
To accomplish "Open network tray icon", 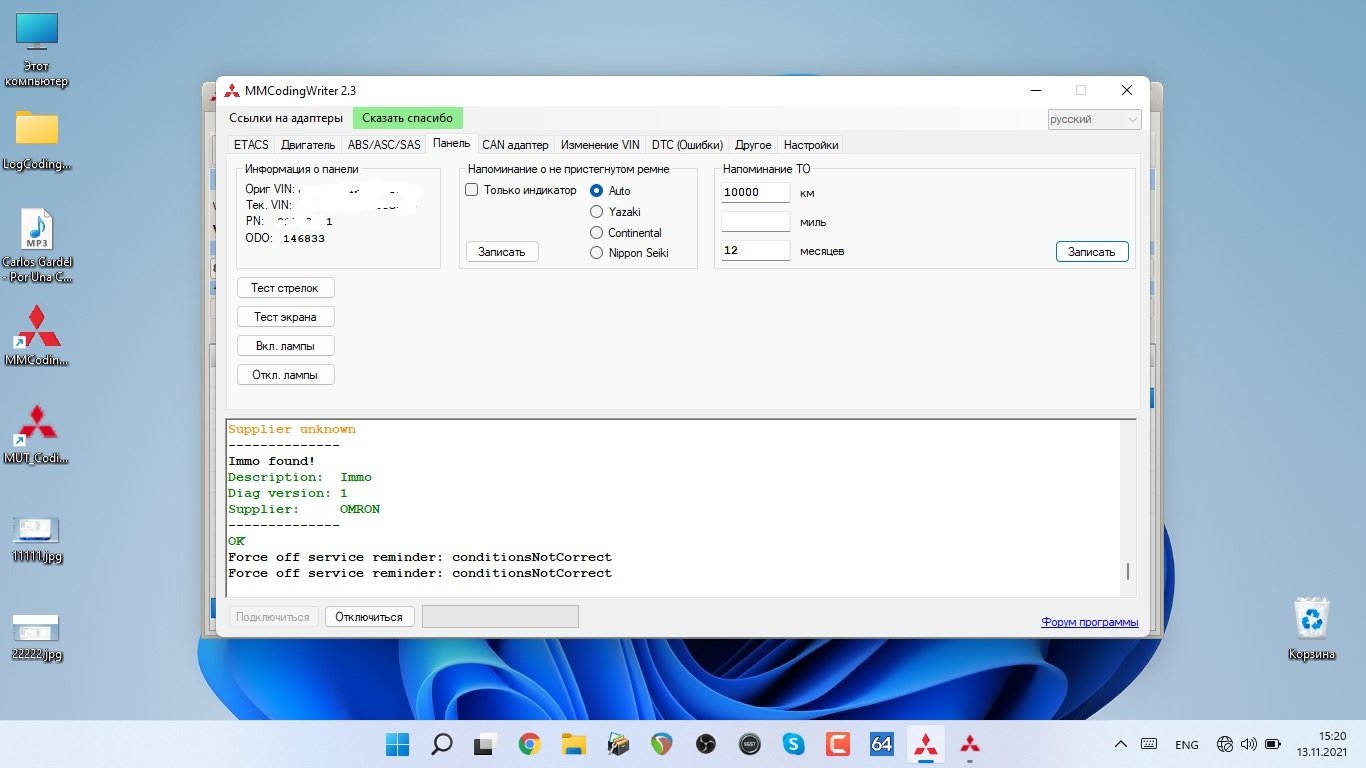I will 1225,744.
